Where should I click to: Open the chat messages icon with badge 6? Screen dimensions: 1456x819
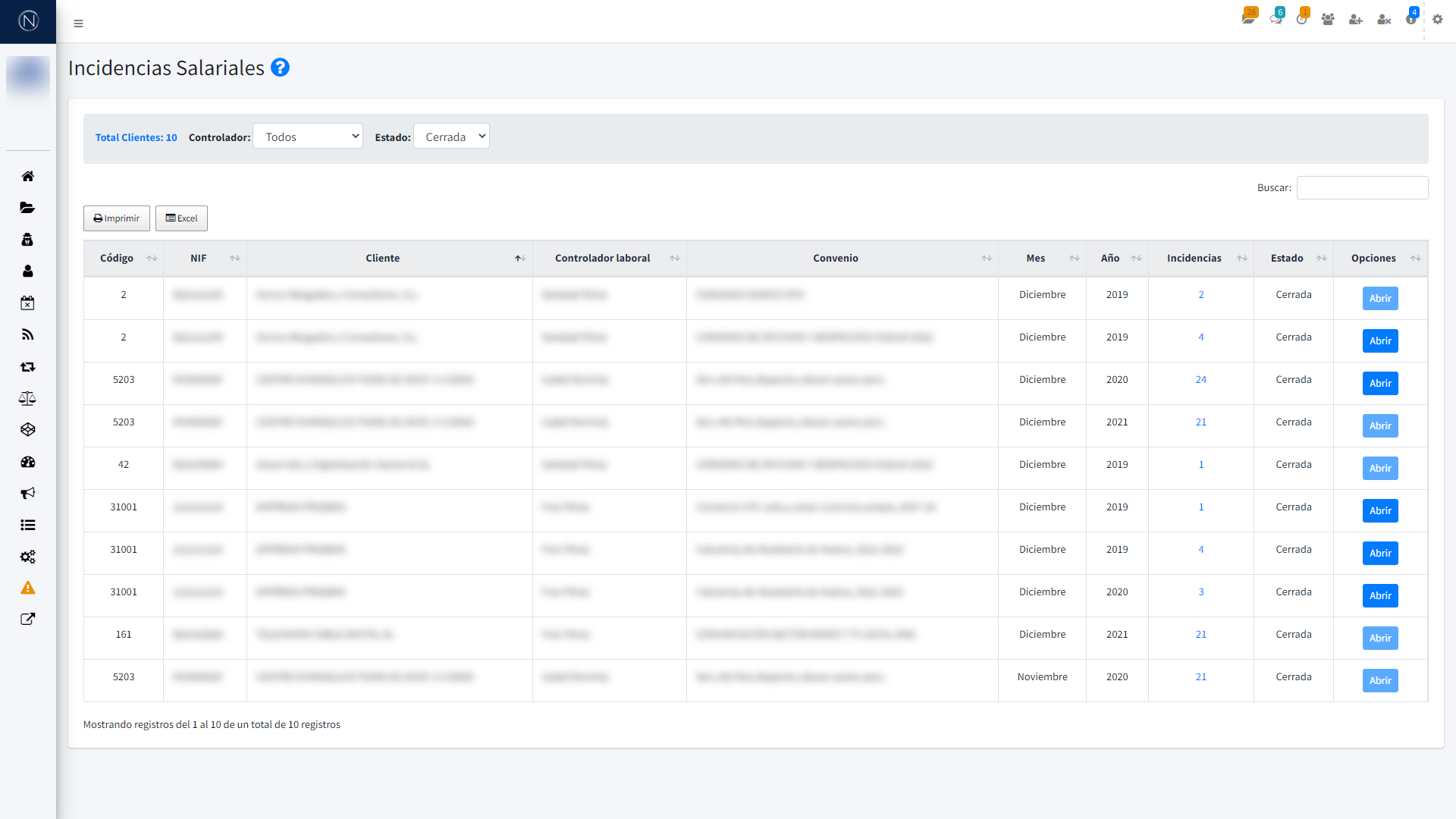point(1276,19)
